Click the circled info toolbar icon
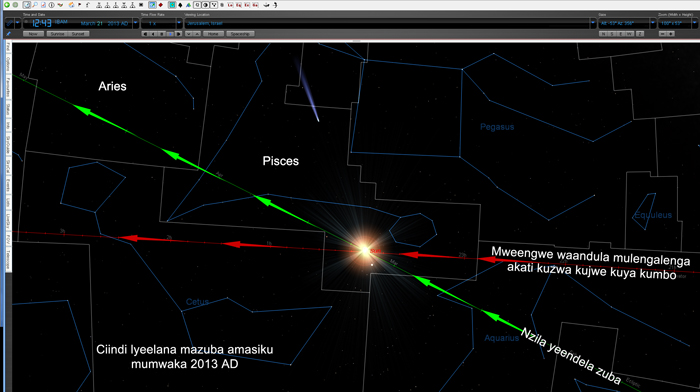 tap(52, 4)
